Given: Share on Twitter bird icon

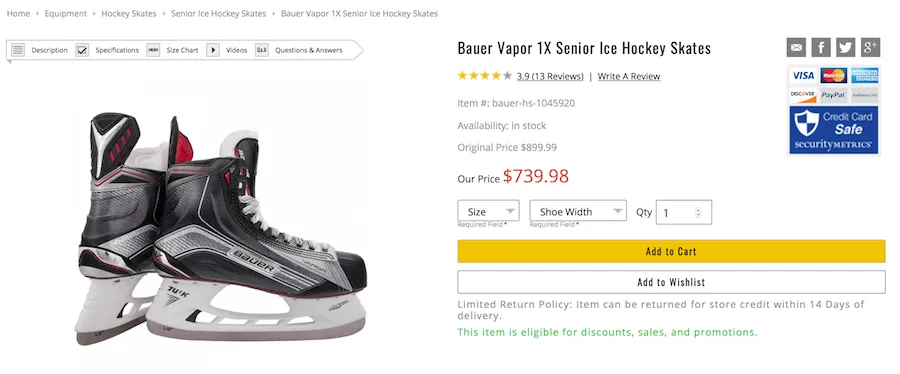Looking at the screenshot, I should (845, 48).
